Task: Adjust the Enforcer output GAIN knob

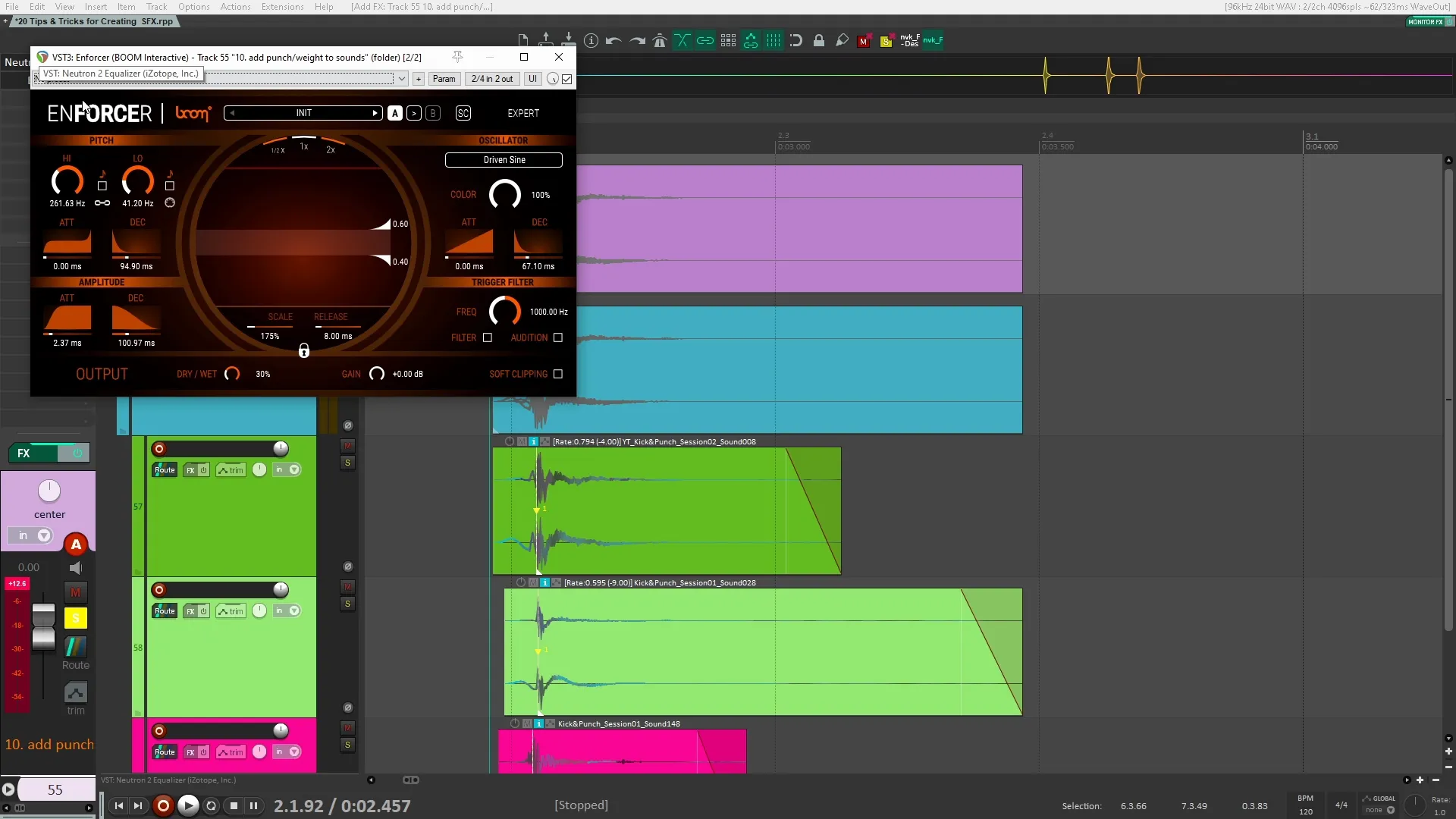Action: click(377, 375)
